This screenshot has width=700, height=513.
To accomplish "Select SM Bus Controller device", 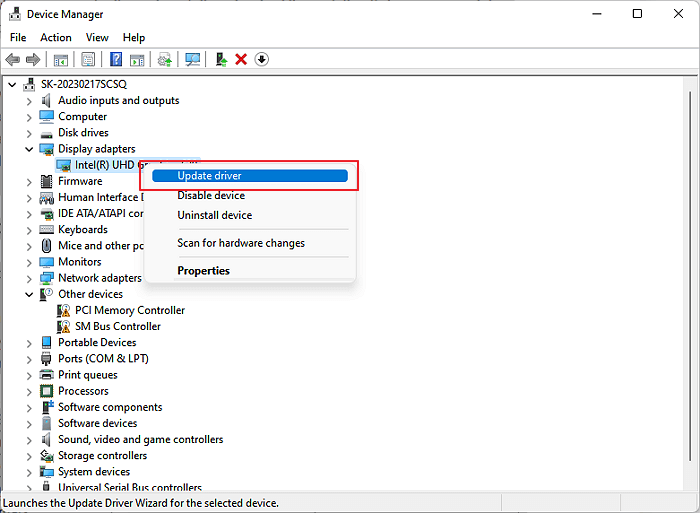I will tap(118, 326).
